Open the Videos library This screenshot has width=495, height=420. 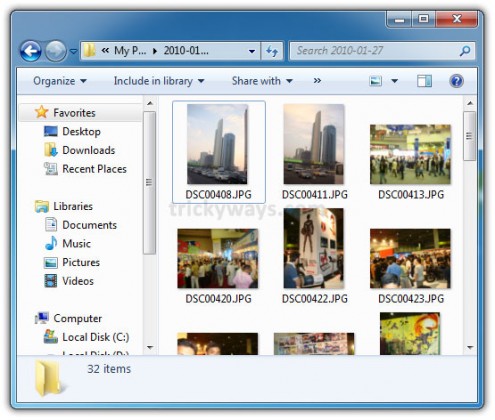78,281
